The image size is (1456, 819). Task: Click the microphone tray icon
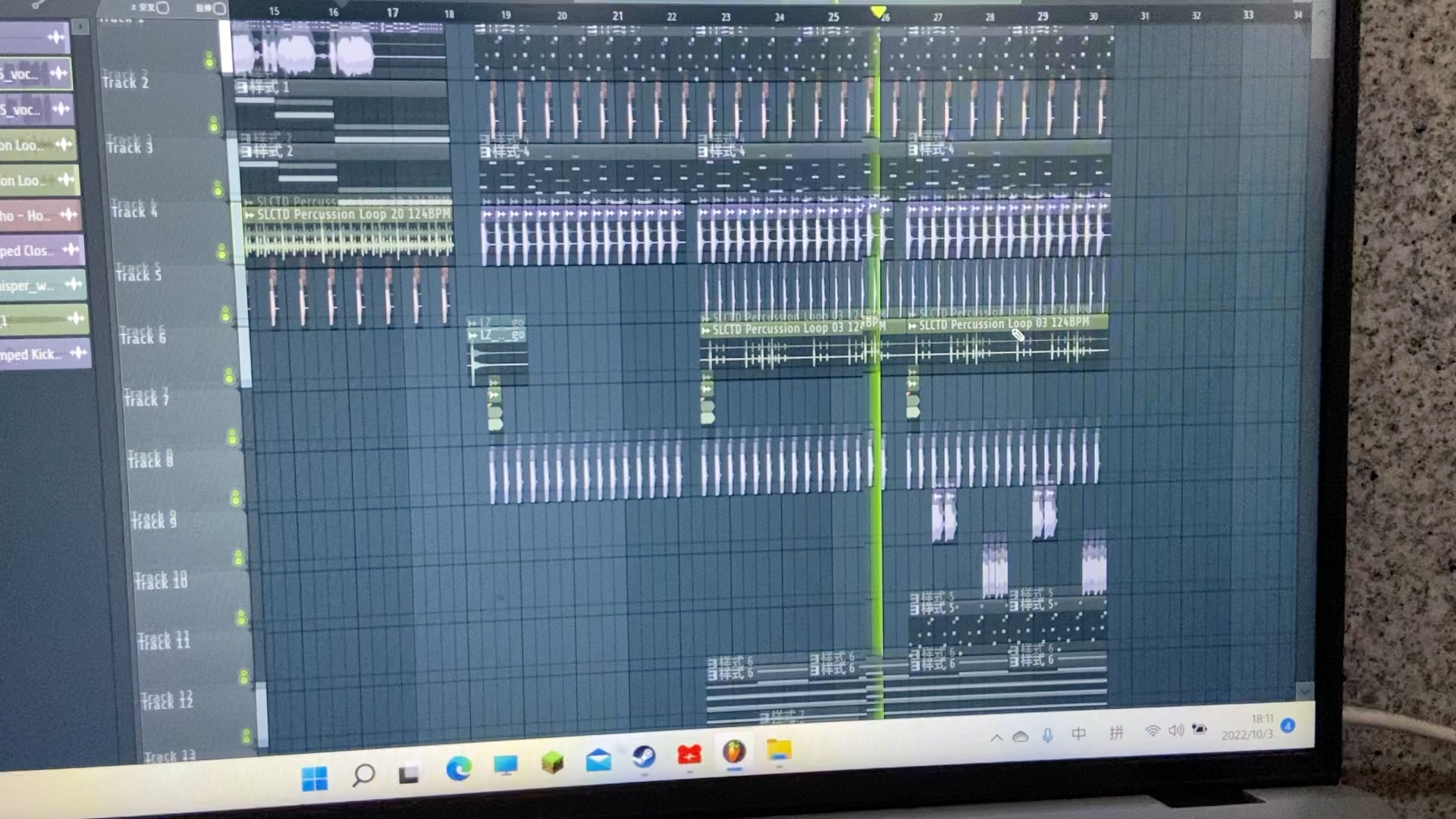pyautogui.click(x=1047, y=735)
